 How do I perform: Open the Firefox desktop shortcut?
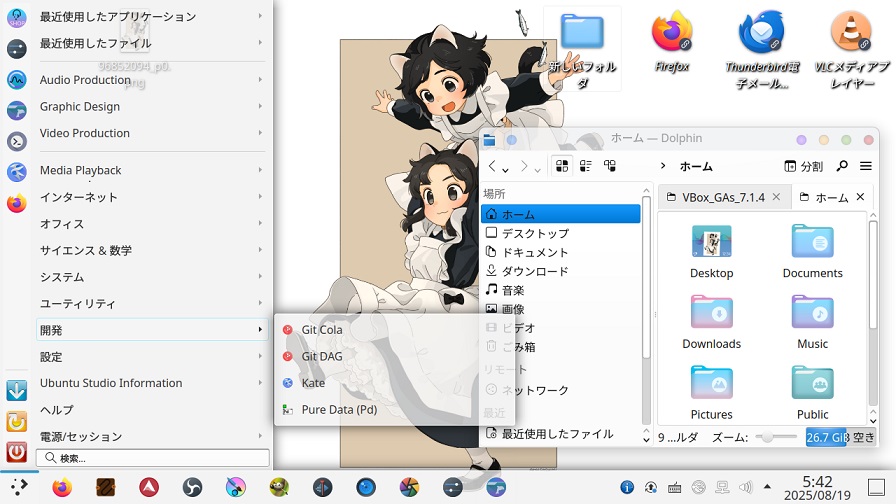(x=672, y=43)
